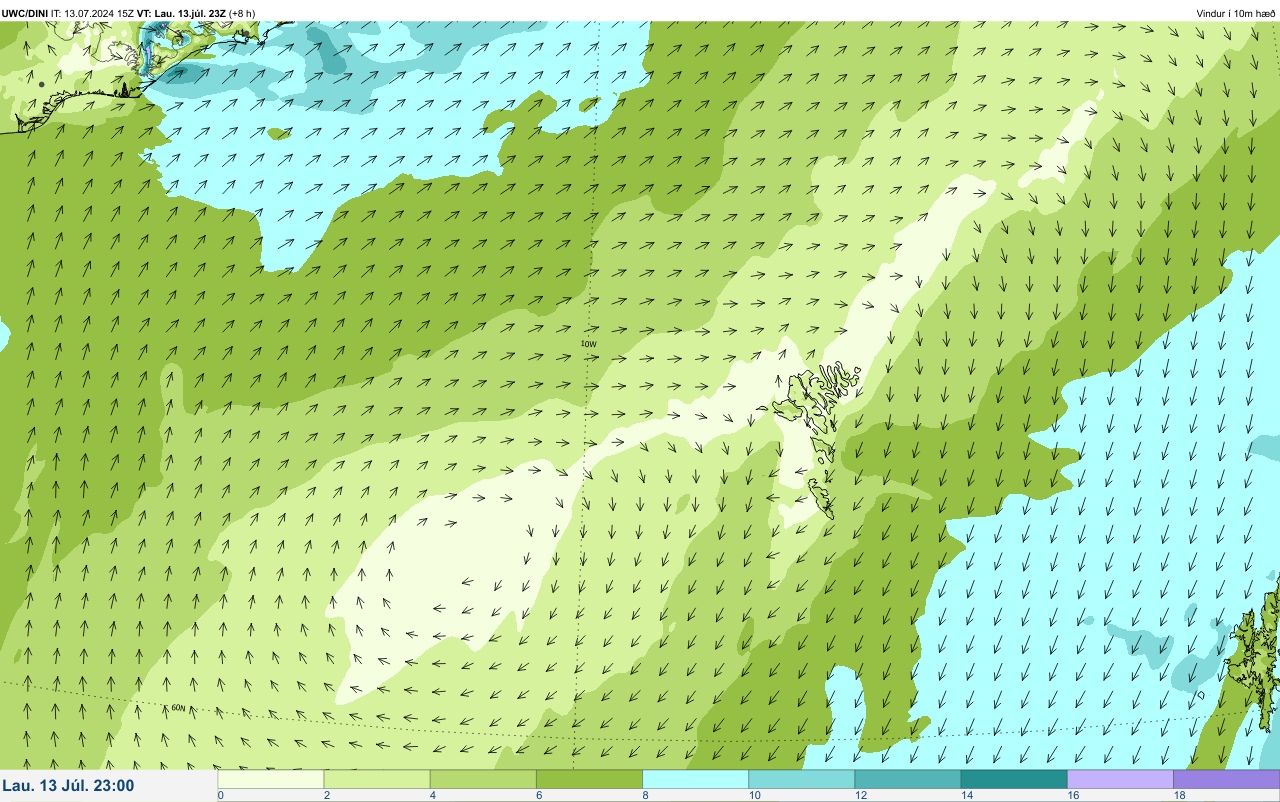Screen dimensions: 1280x802
Task: Click the '(+8 h)' forecast offset text
Action: point(242,13)
